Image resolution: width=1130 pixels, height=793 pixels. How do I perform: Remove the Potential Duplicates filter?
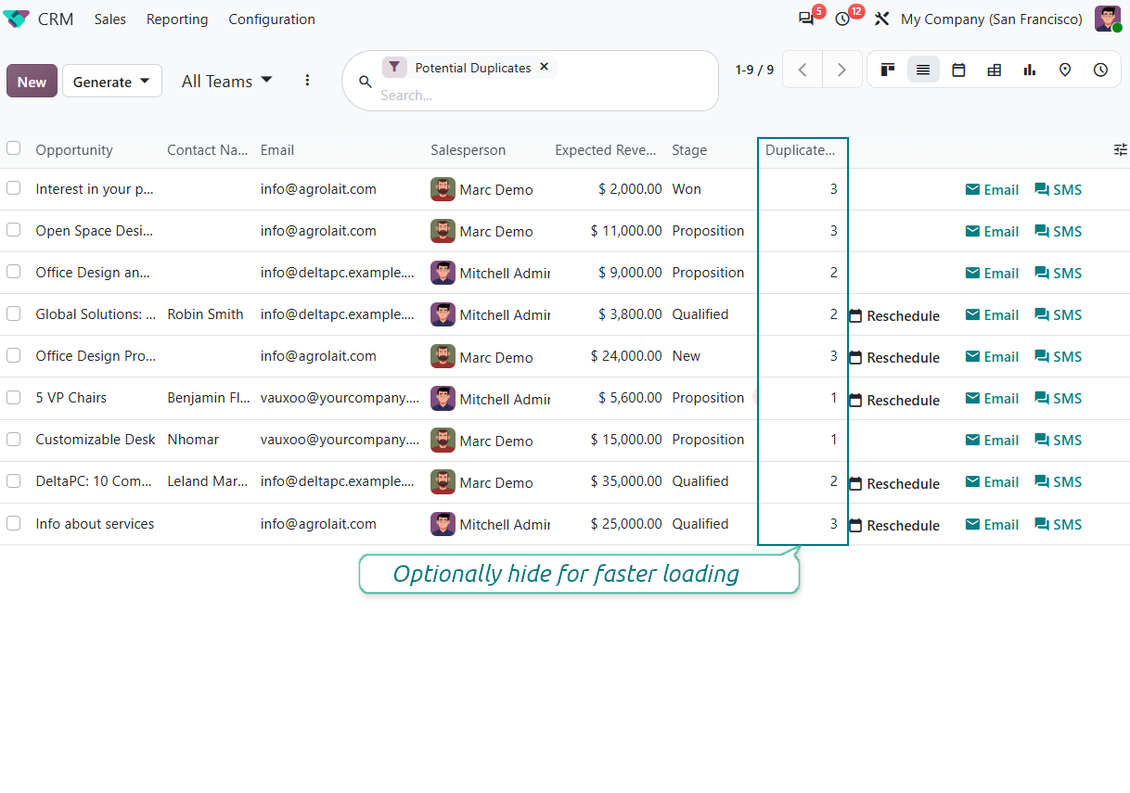tap(544, 66)
